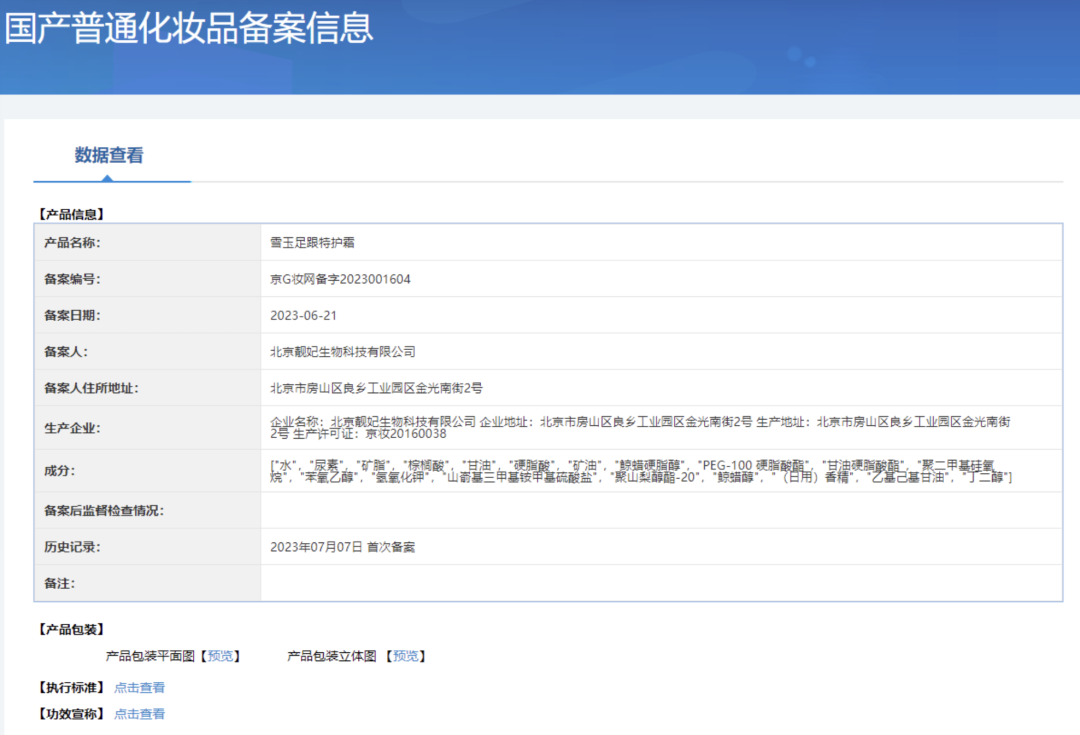Click the 生产企业 company details text
The height and width of the screenshot is (735, 1080).
pyautogui.click(x=641, y=428)
